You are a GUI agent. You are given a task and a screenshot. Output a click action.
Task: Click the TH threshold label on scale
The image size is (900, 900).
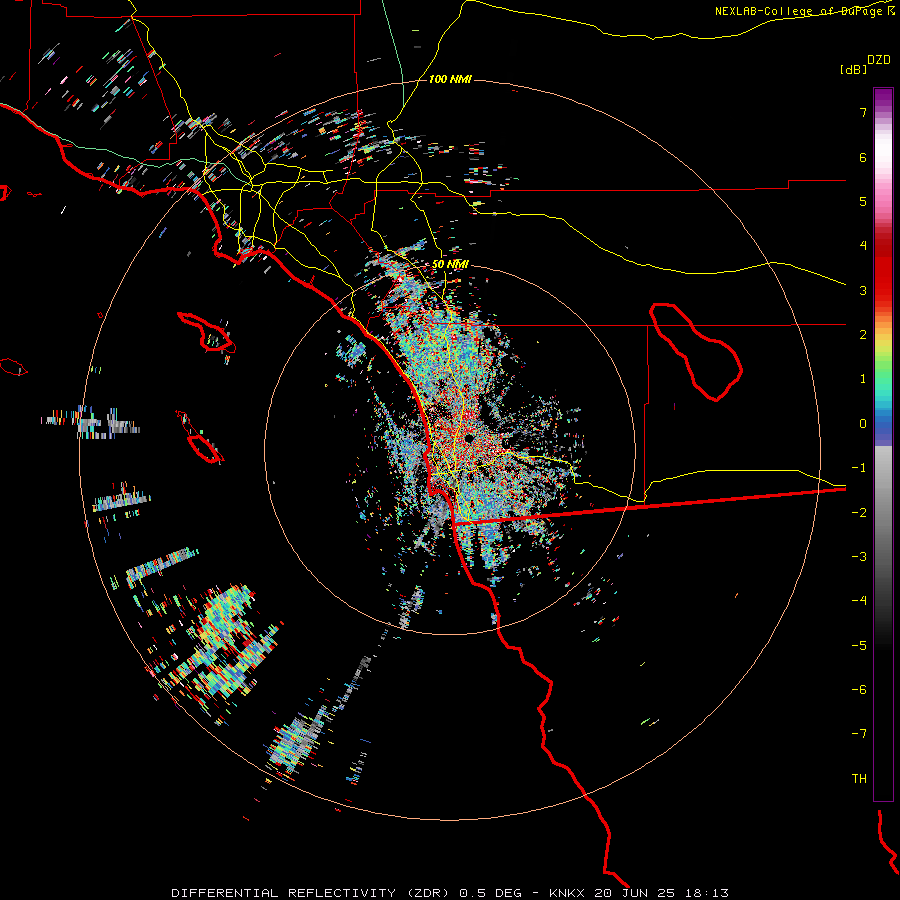coord(859,779)
